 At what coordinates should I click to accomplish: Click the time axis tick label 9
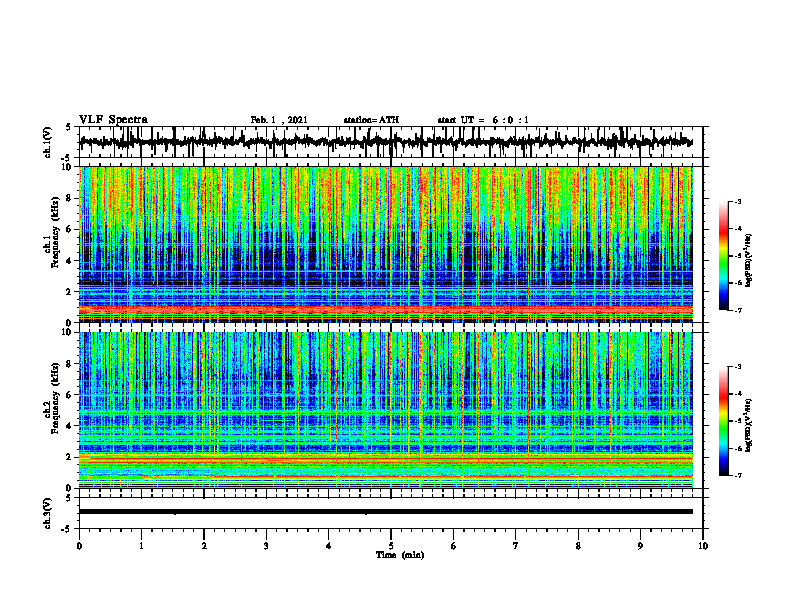click(640, 546)
